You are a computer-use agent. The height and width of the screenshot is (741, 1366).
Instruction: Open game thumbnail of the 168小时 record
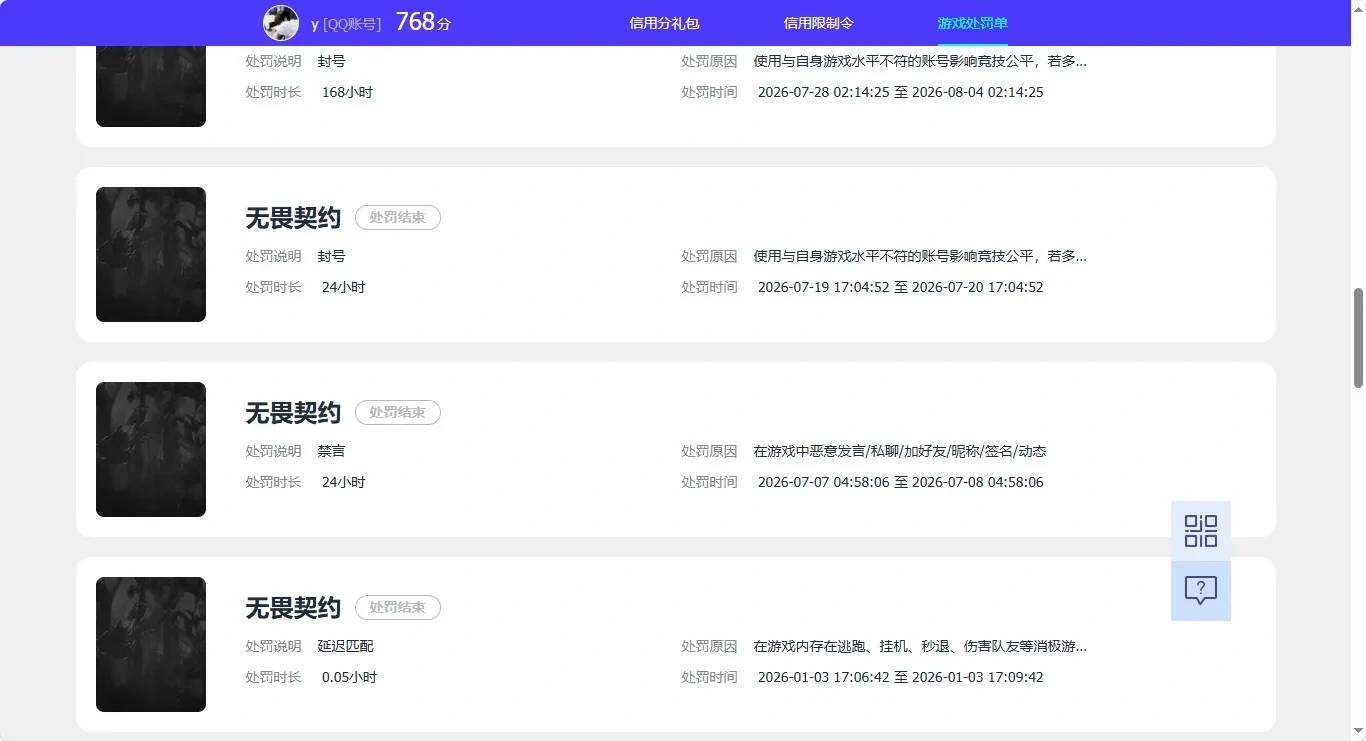151,86
